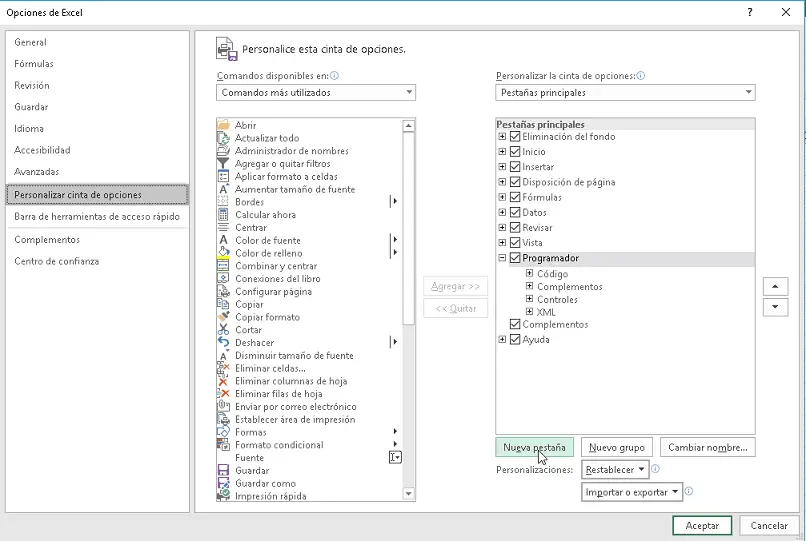
Task: Click the Deshacer undo arrow icon
Action: click(x=223, y=342)
